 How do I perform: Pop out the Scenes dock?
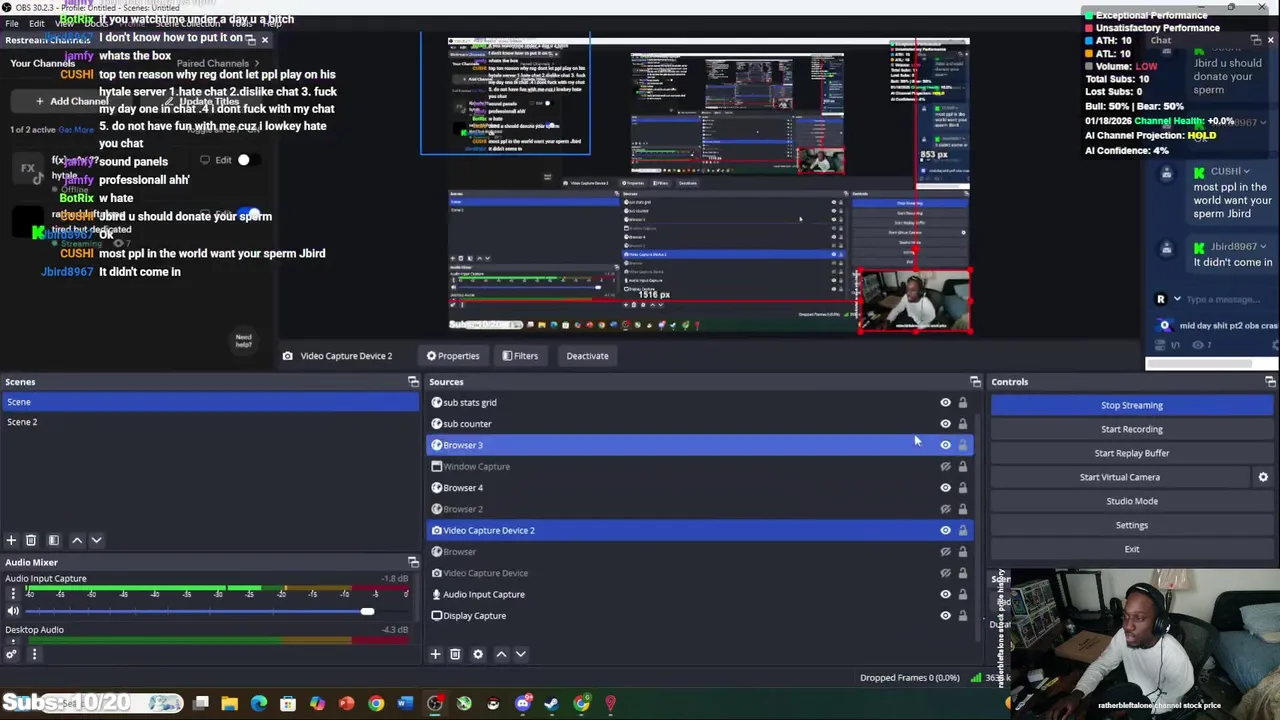tap(413, 382)
